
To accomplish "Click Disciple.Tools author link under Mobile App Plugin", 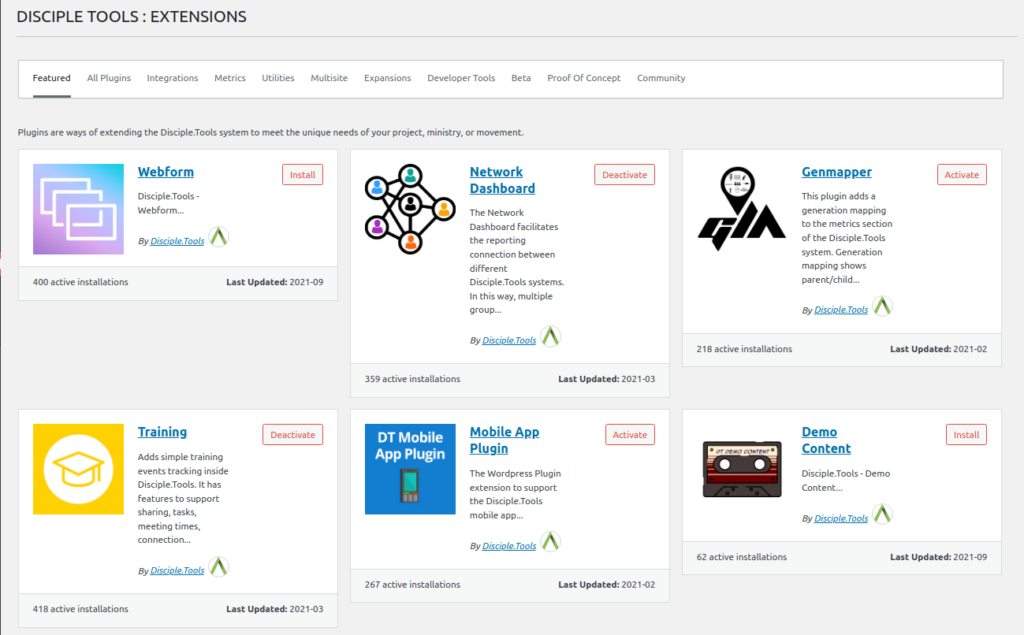I will [x=509, y=545].
